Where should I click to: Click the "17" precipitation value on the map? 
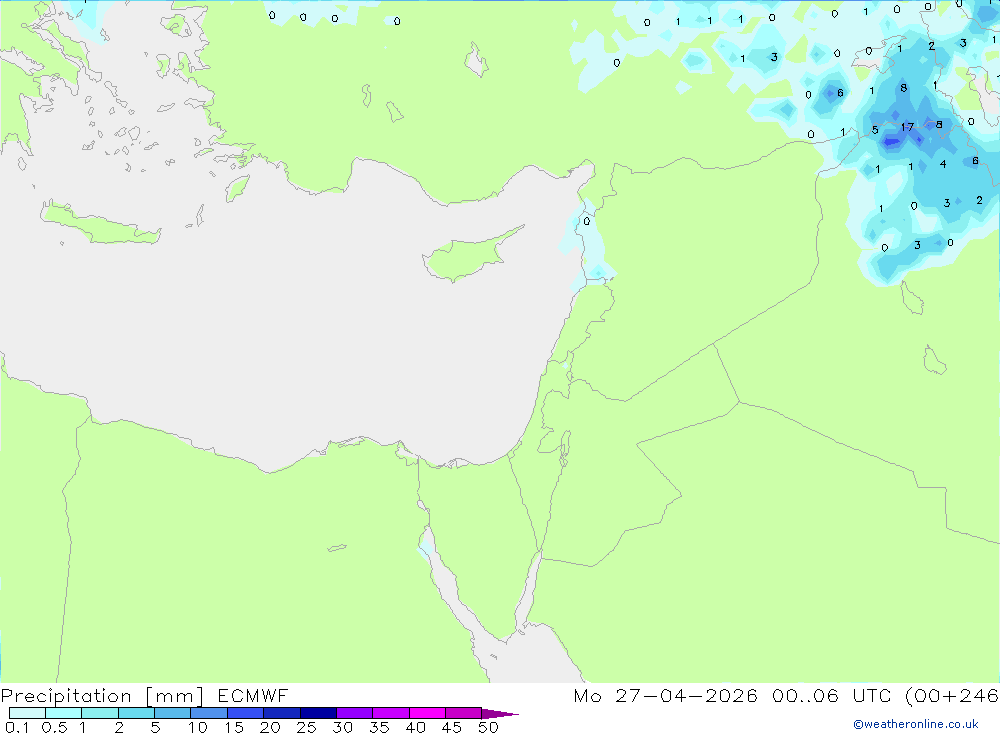coord(907,128)
